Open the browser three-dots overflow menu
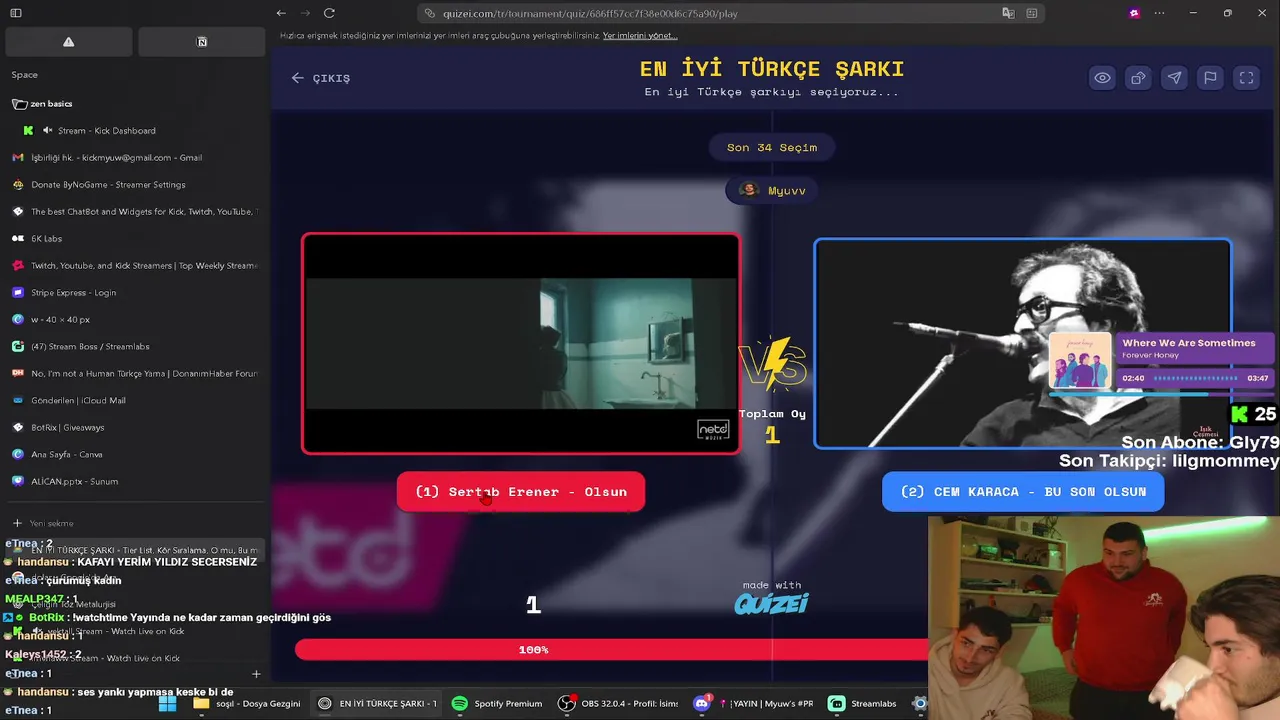This screenshot has width=1280, height=720. pos(1160,13)
